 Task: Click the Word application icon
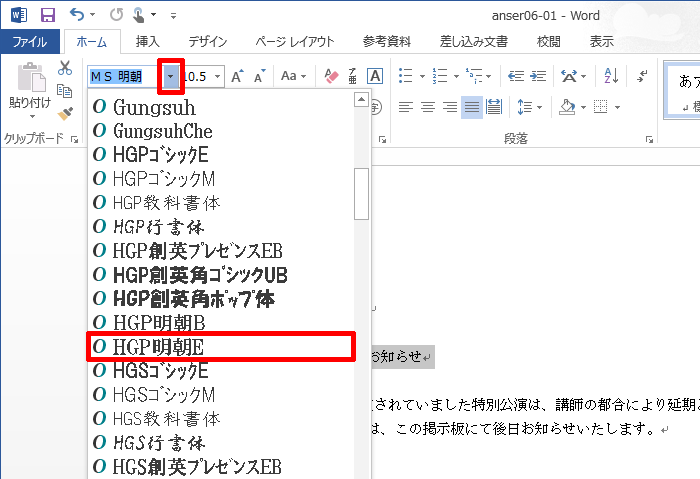19,15
